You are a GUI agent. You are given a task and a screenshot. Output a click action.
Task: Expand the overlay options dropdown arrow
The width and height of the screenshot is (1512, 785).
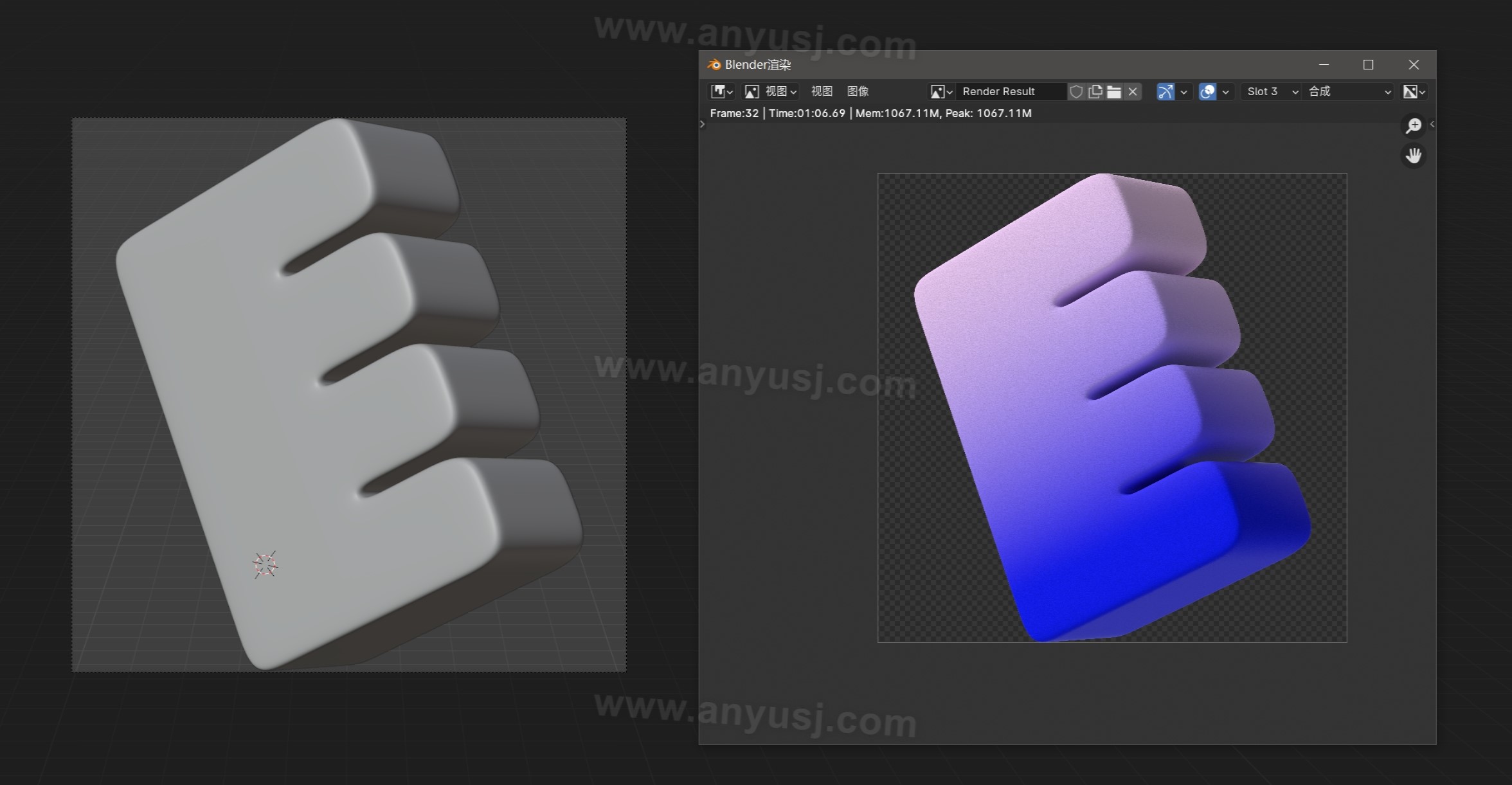coord(1226,92)
